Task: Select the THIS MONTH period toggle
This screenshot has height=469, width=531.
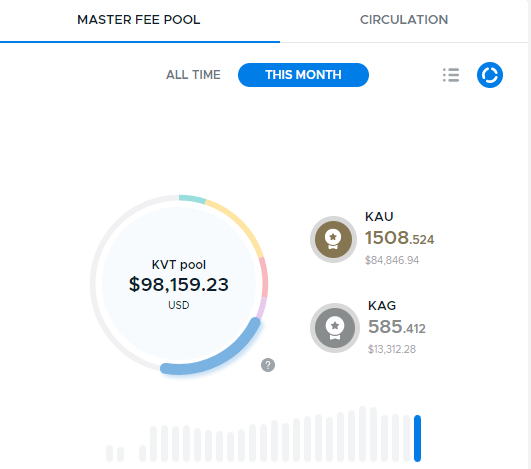Action: (x=303, y=75)
